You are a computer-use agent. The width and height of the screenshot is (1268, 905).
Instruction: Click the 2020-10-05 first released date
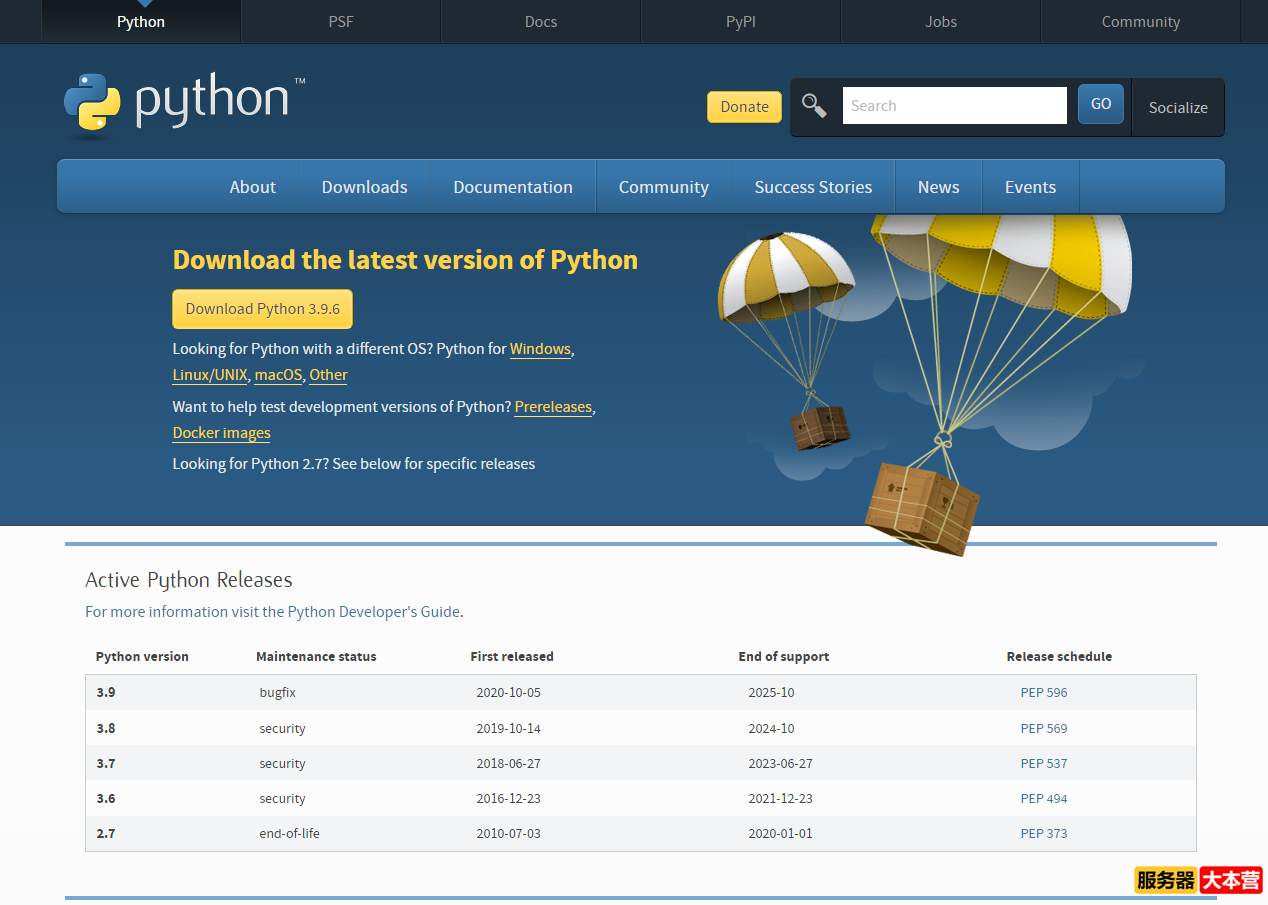pyautogui.click(x=508, y=692)
